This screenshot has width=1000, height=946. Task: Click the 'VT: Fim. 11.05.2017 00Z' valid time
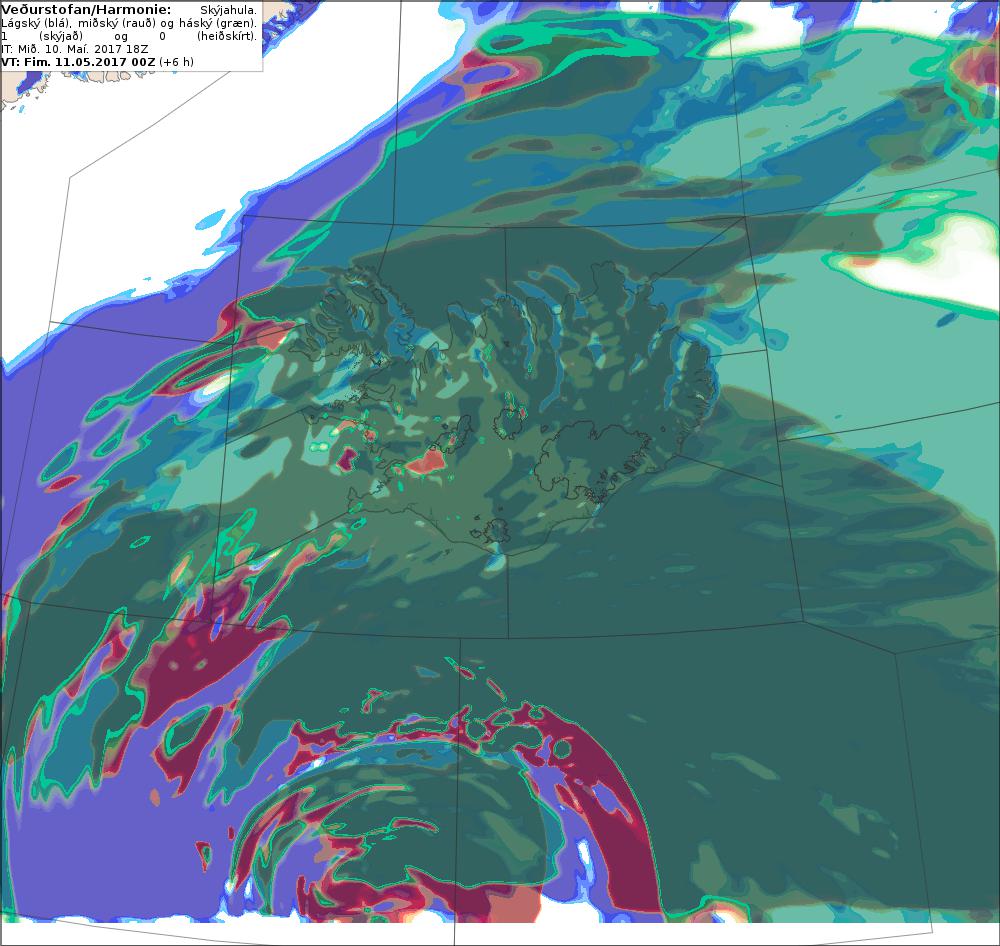(x=78, y=62)
